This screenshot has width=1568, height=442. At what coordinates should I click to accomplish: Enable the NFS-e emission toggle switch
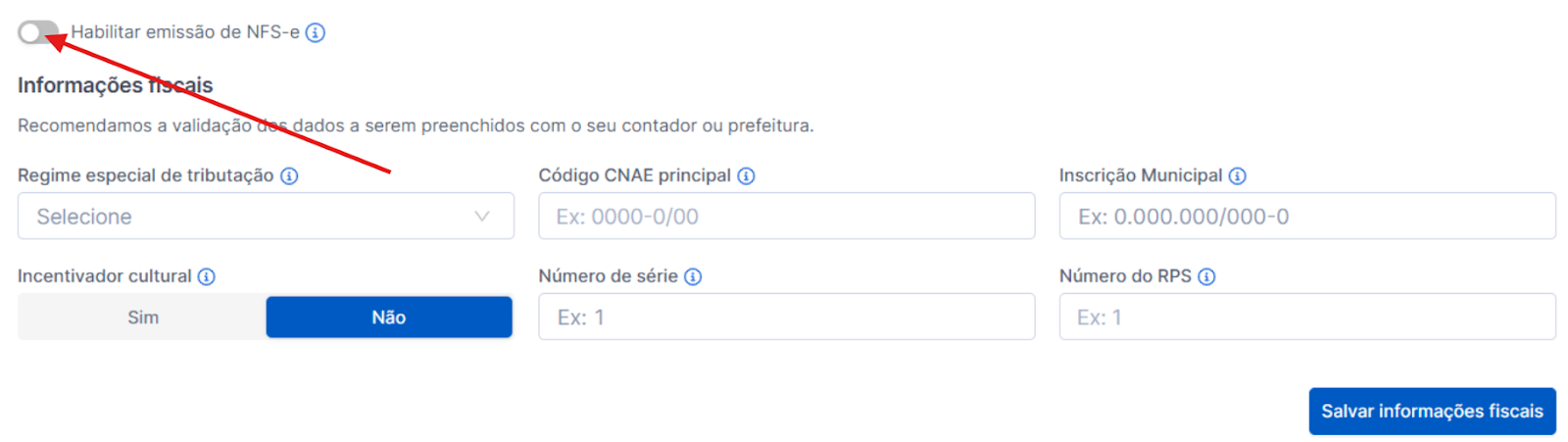click(37, 33)
